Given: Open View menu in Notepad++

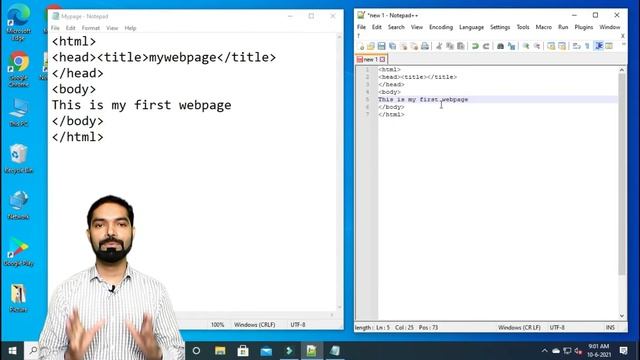Looking at the screenshot, I should coord(416,27).
